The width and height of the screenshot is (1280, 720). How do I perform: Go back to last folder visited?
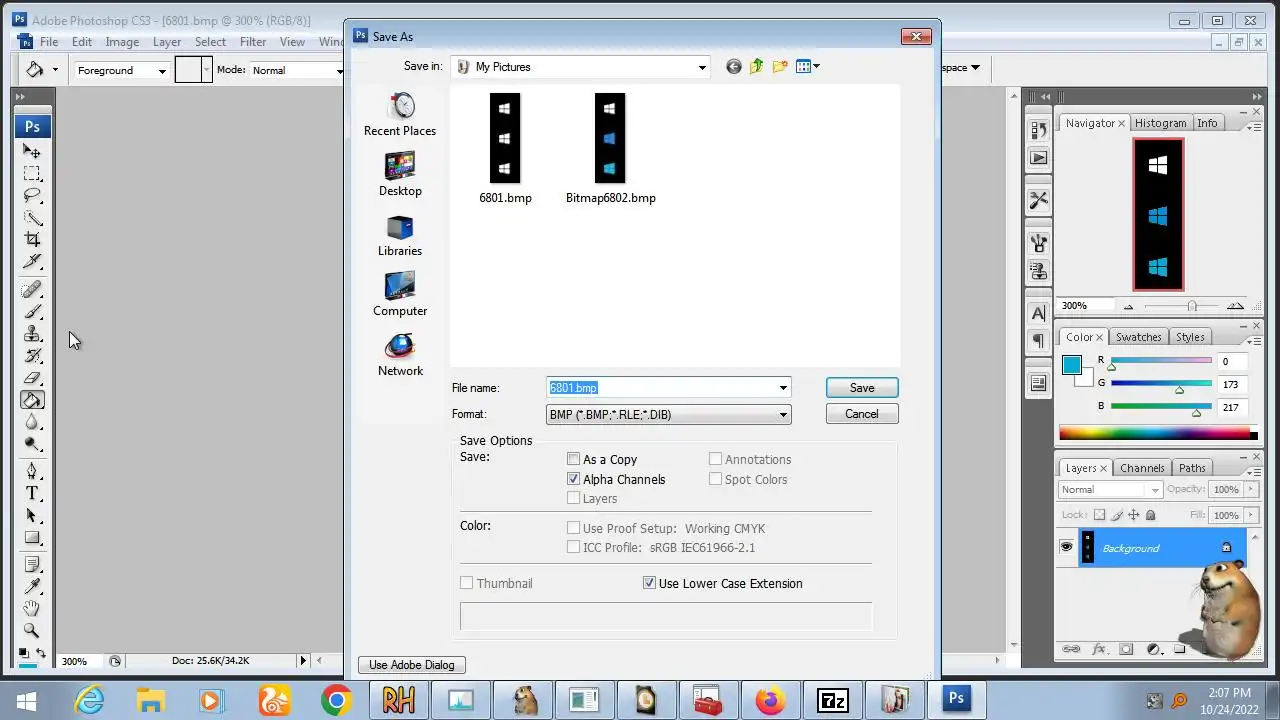tap(733, 67)
